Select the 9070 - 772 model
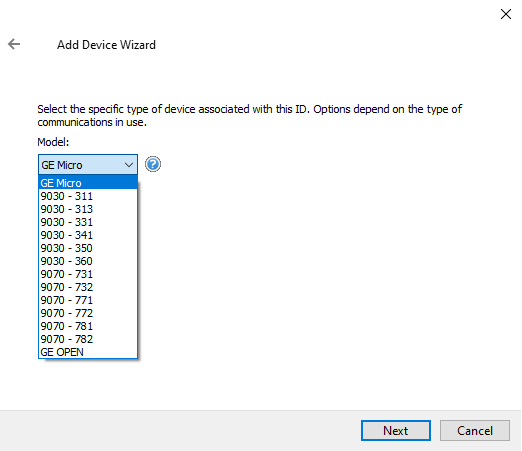Screen dimensions: 522x451 click(88, 313)
